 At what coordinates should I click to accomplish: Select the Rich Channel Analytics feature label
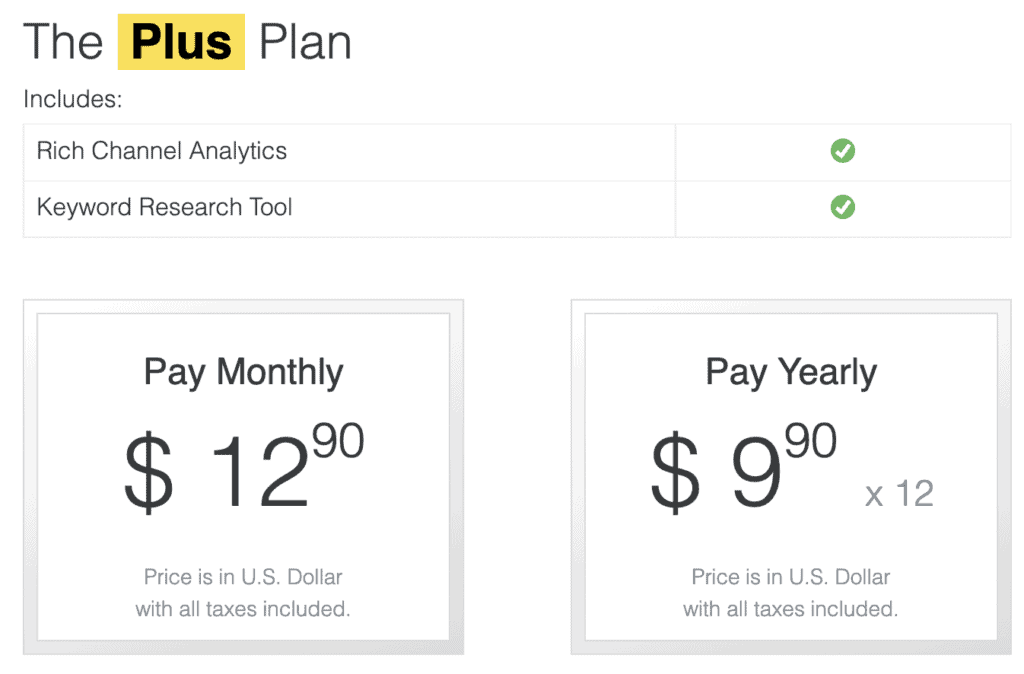tap(162, 152)
